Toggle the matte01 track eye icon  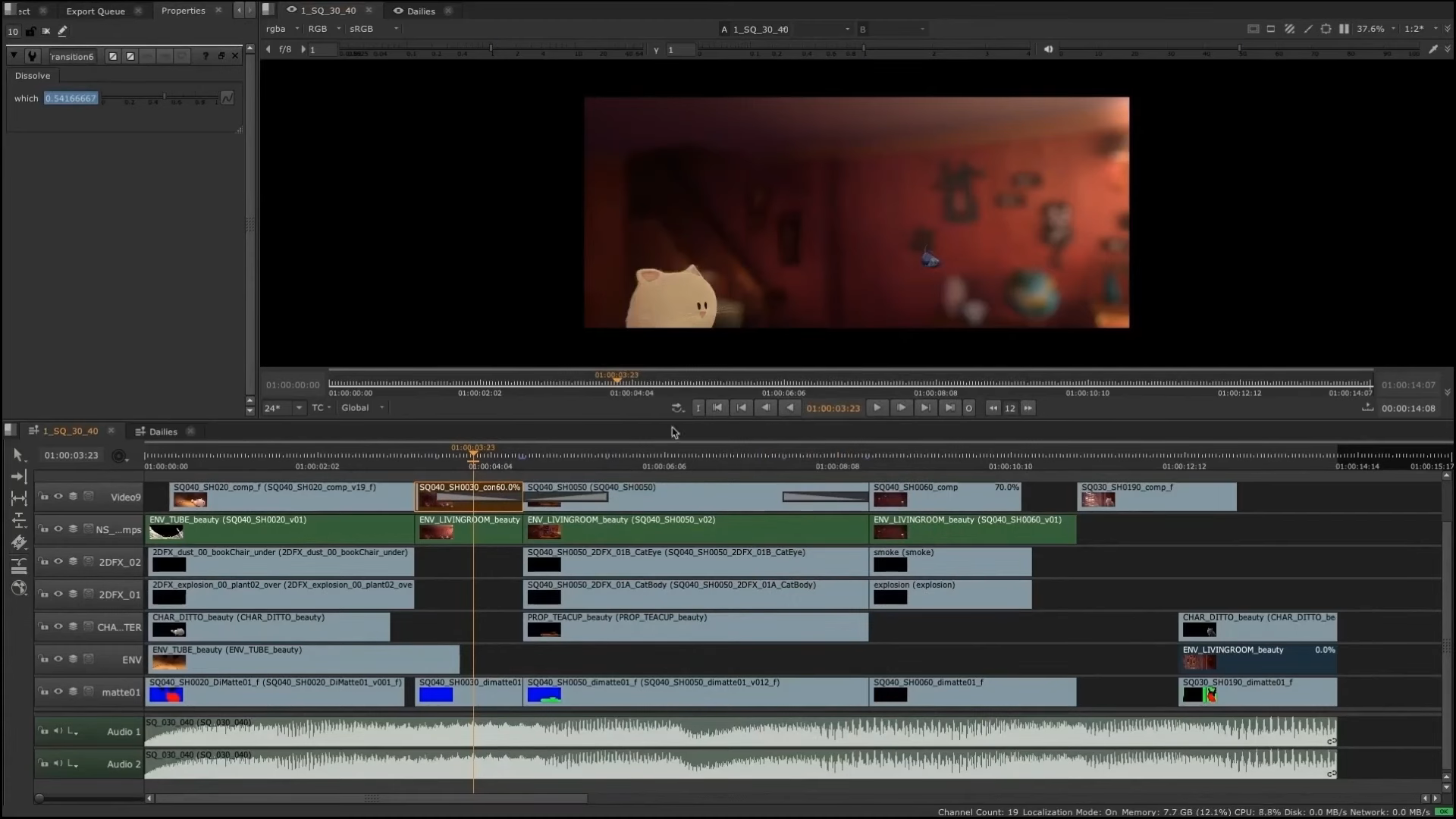[x=58, y=692]
